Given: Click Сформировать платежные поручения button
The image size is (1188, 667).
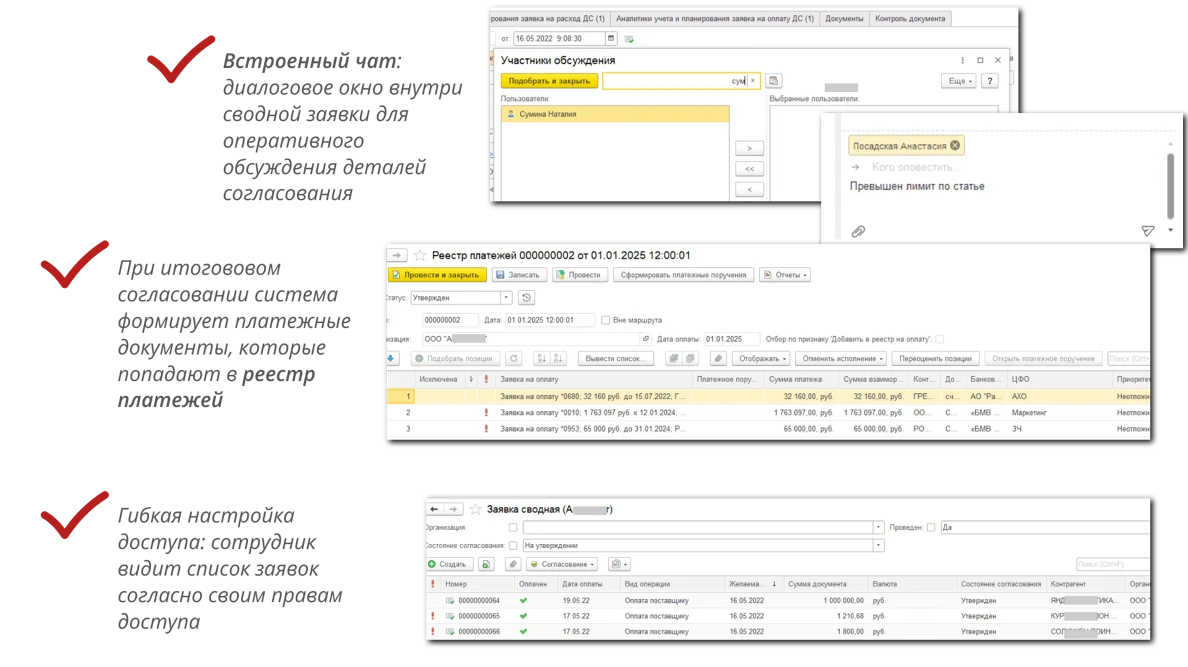Looking at the screenshot, I should coord(683,275).
